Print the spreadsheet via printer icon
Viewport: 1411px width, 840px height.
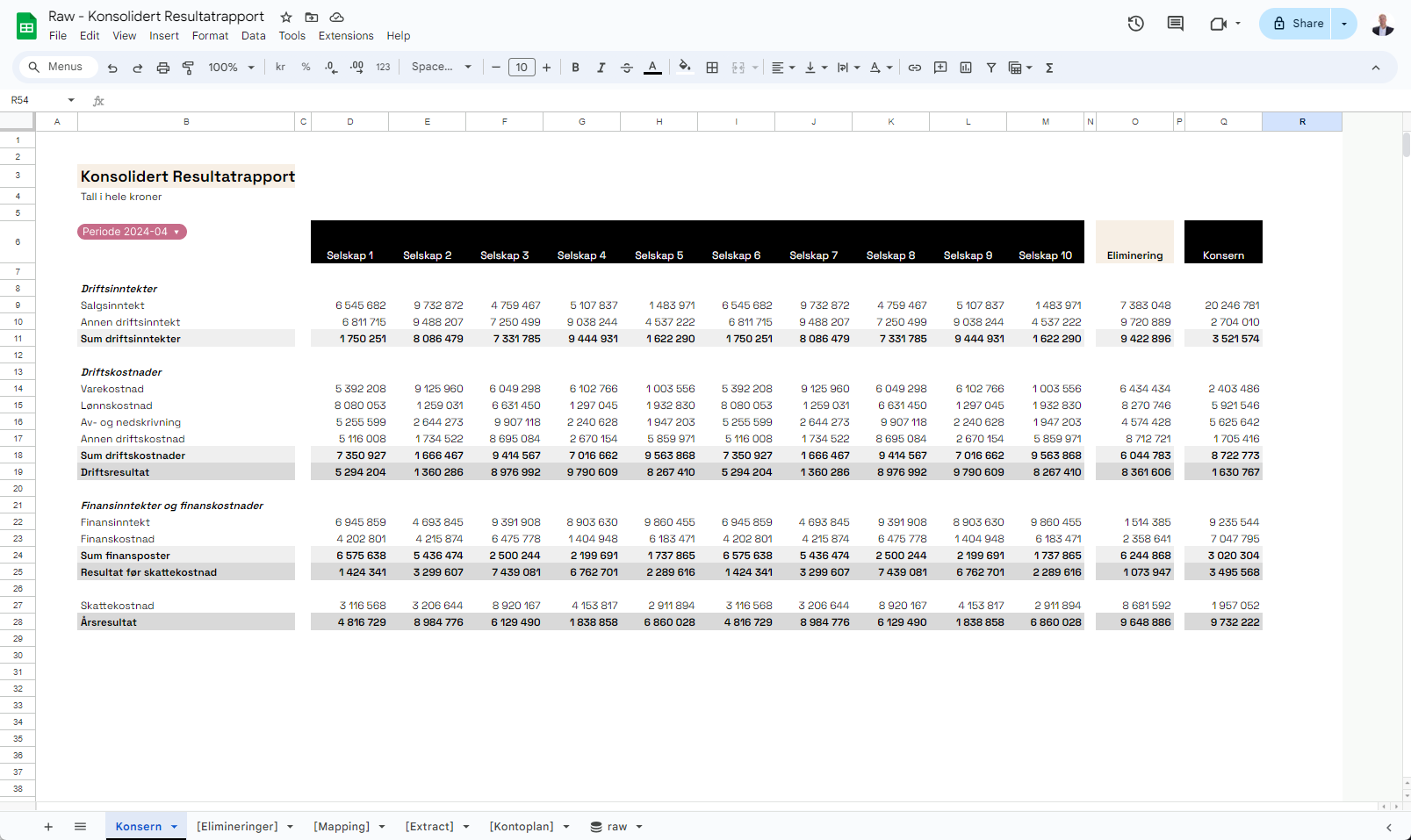pos(163,68)
